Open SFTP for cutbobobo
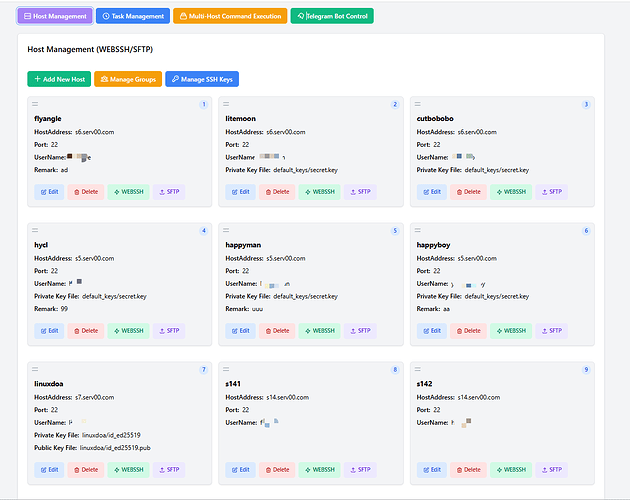 [x=551, y=192]
